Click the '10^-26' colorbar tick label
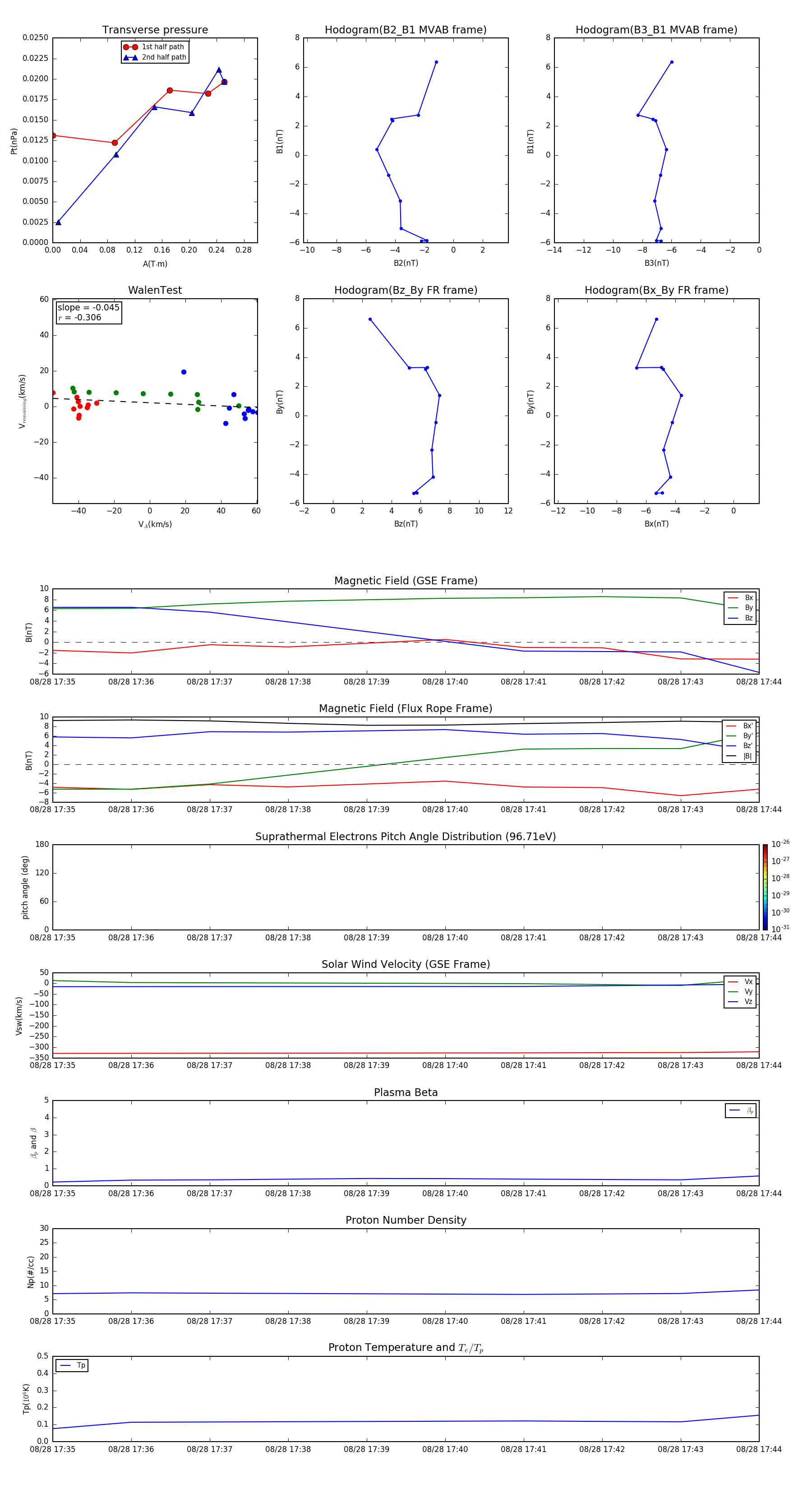 tap(780, 844)
